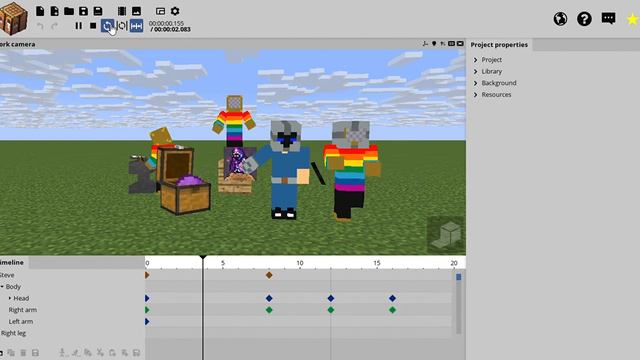Viewport: 640px width, 360px height.
Task: Toggle the loop playback button
Action: pos(107,26)
